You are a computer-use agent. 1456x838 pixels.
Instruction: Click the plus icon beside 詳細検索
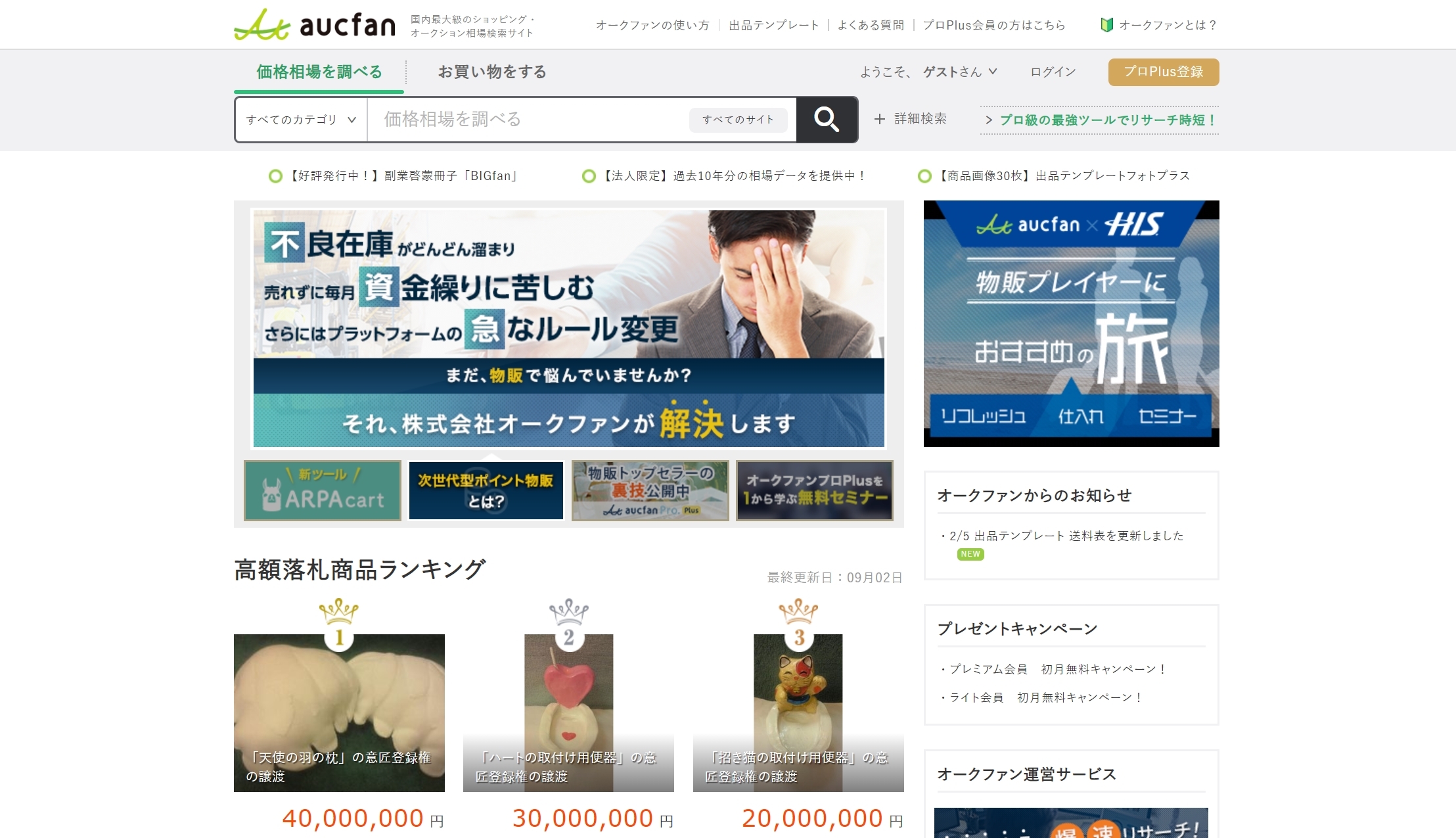pos(880,119)
